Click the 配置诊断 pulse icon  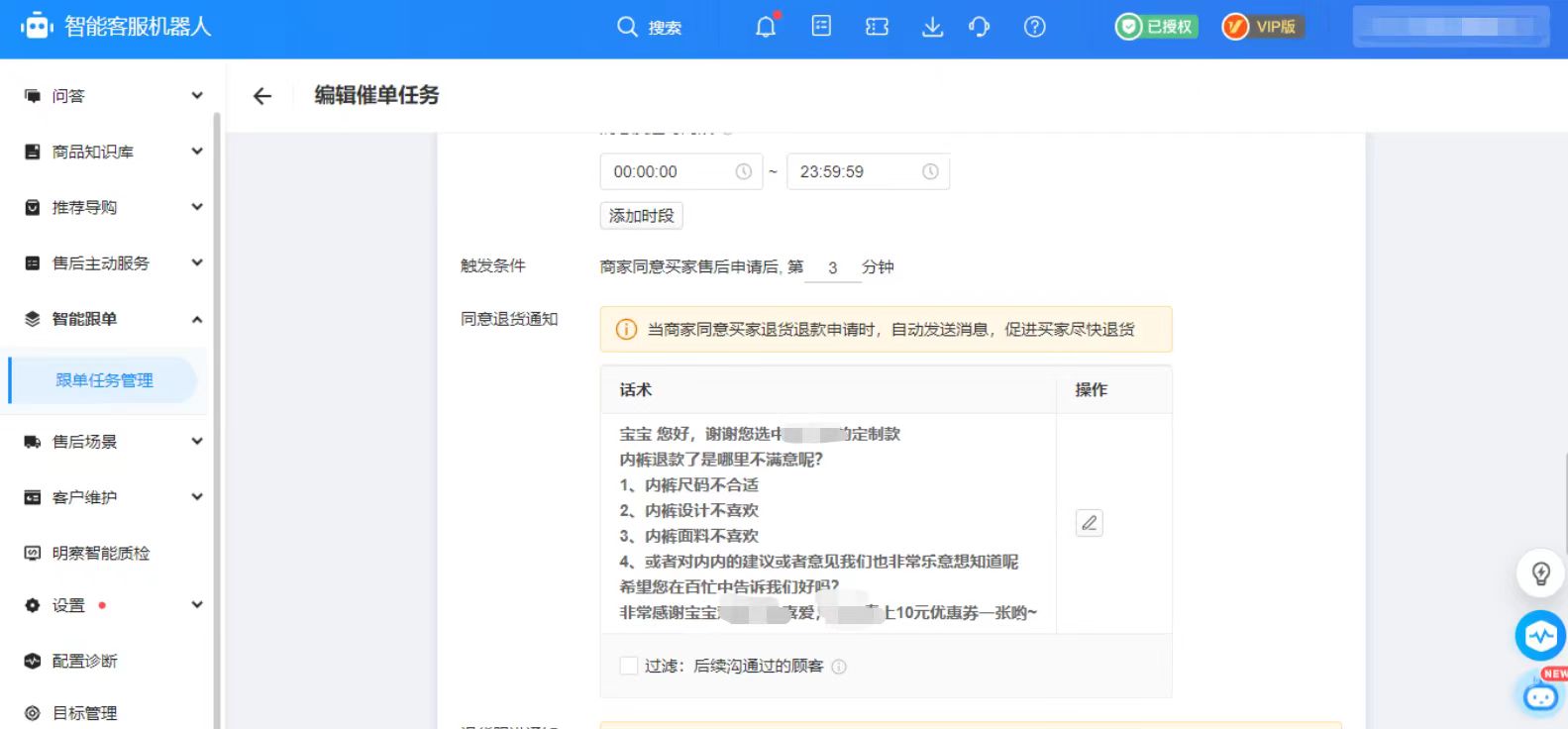tap(33, 661)
